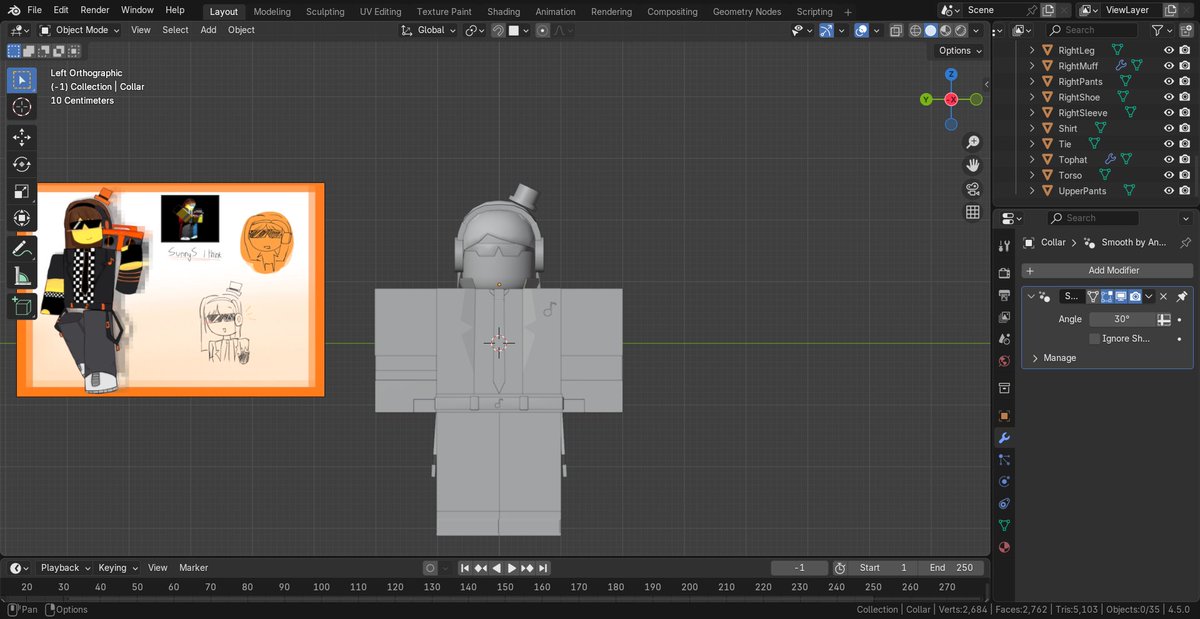Hide the Tophat object in outliner
Image resolution: width=1200 pixels, height=619 pixels.
[x=1168, y=159]
